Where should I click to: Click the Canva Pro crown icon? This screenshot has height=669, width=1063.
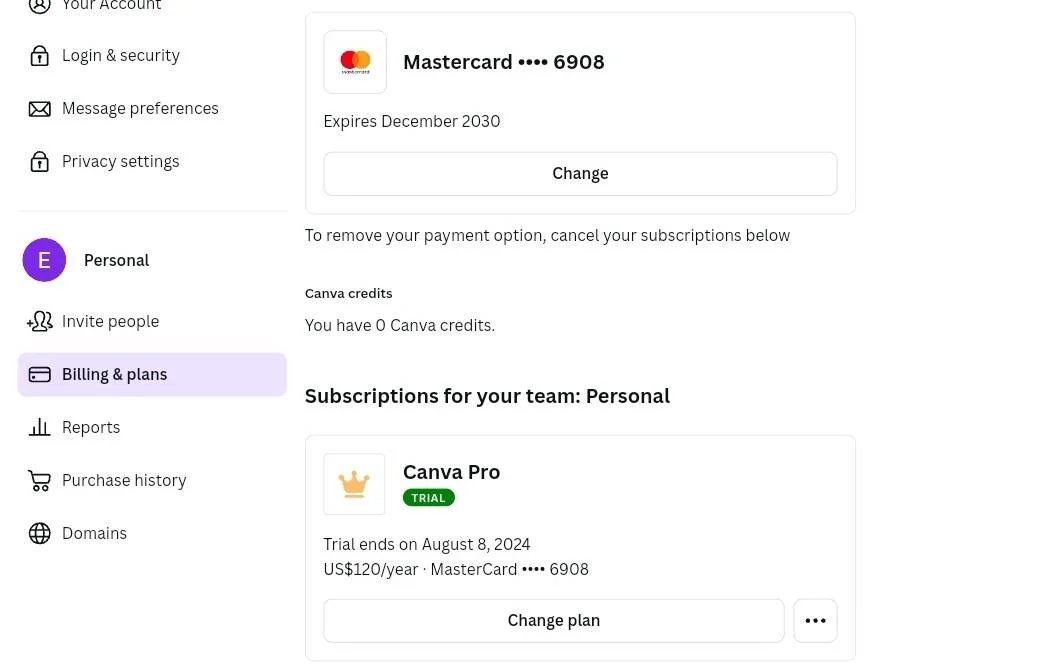[354, 484]
